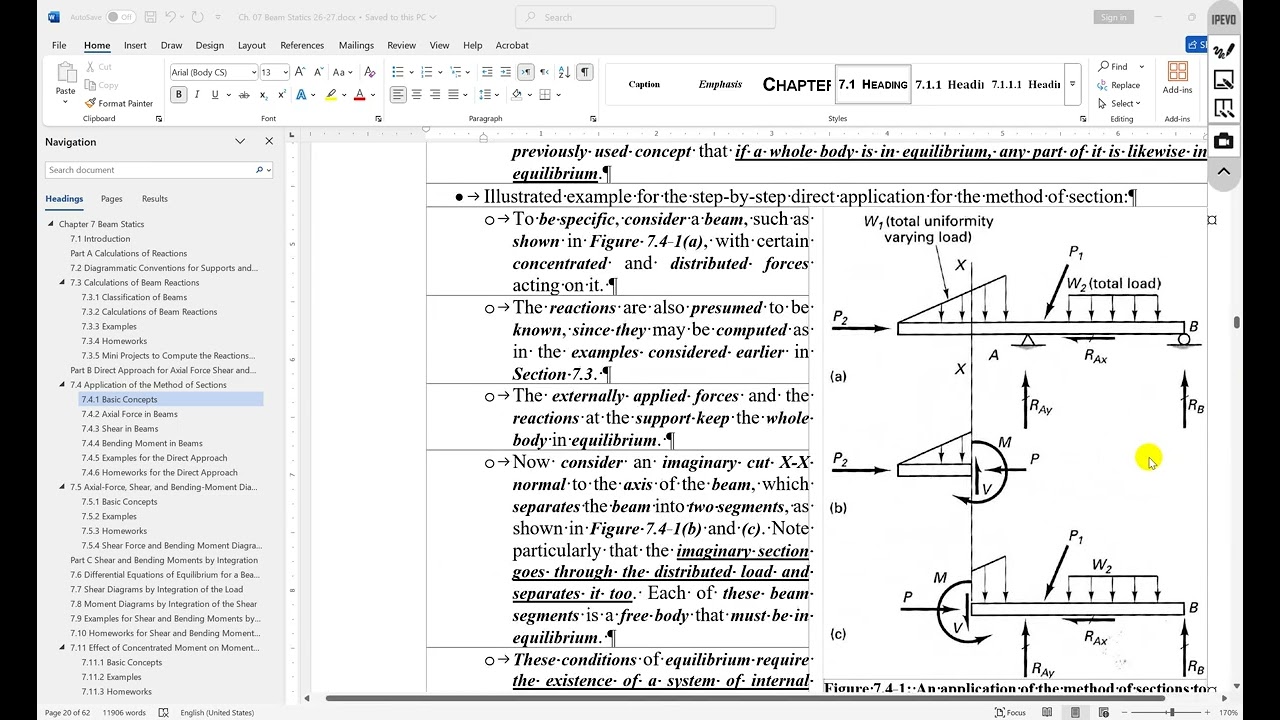Show Pages in Navigation pane
The width and height of the screenshot is (1280, 720).
click(x=112, y=199)
